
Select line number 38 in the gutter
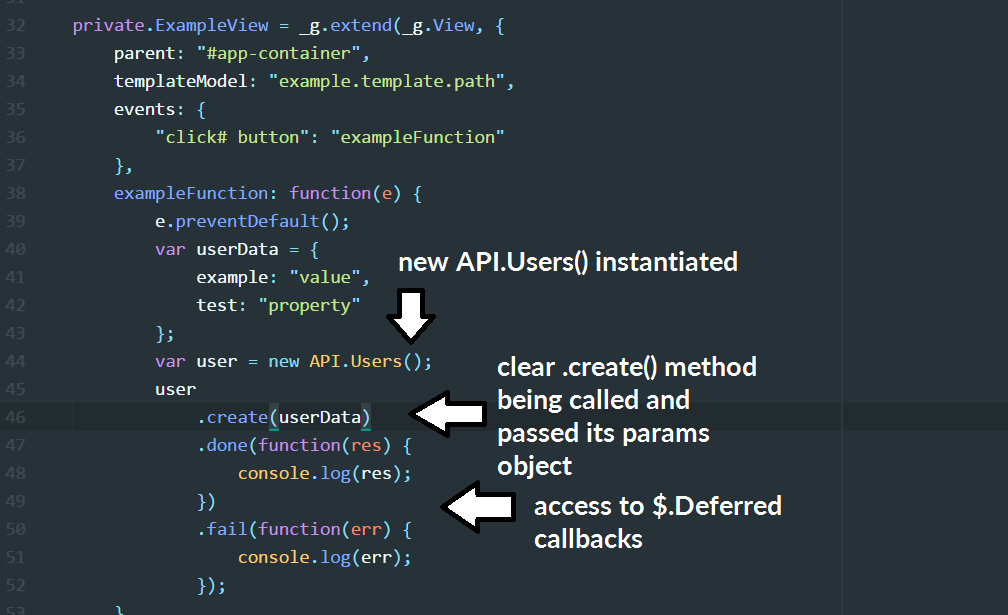coord(15,193)
